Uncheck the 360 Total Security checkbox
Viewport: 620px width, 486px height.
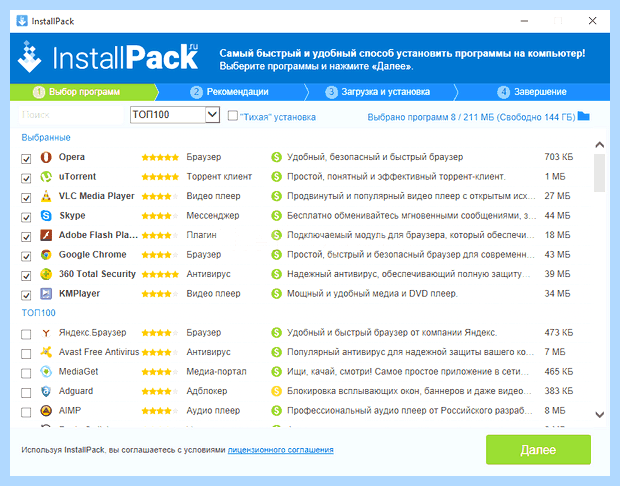tap(26, 276)
